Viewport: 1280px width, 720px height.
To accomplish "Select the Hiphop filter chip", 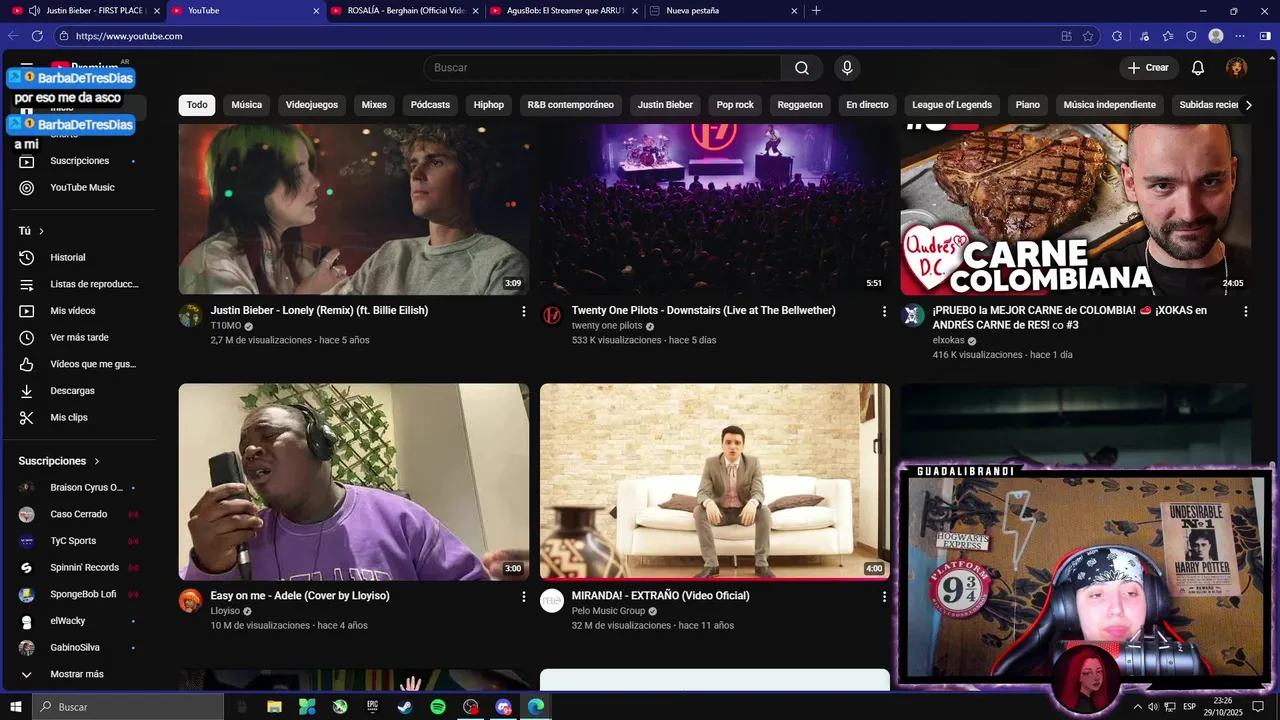I will [489, 105].
